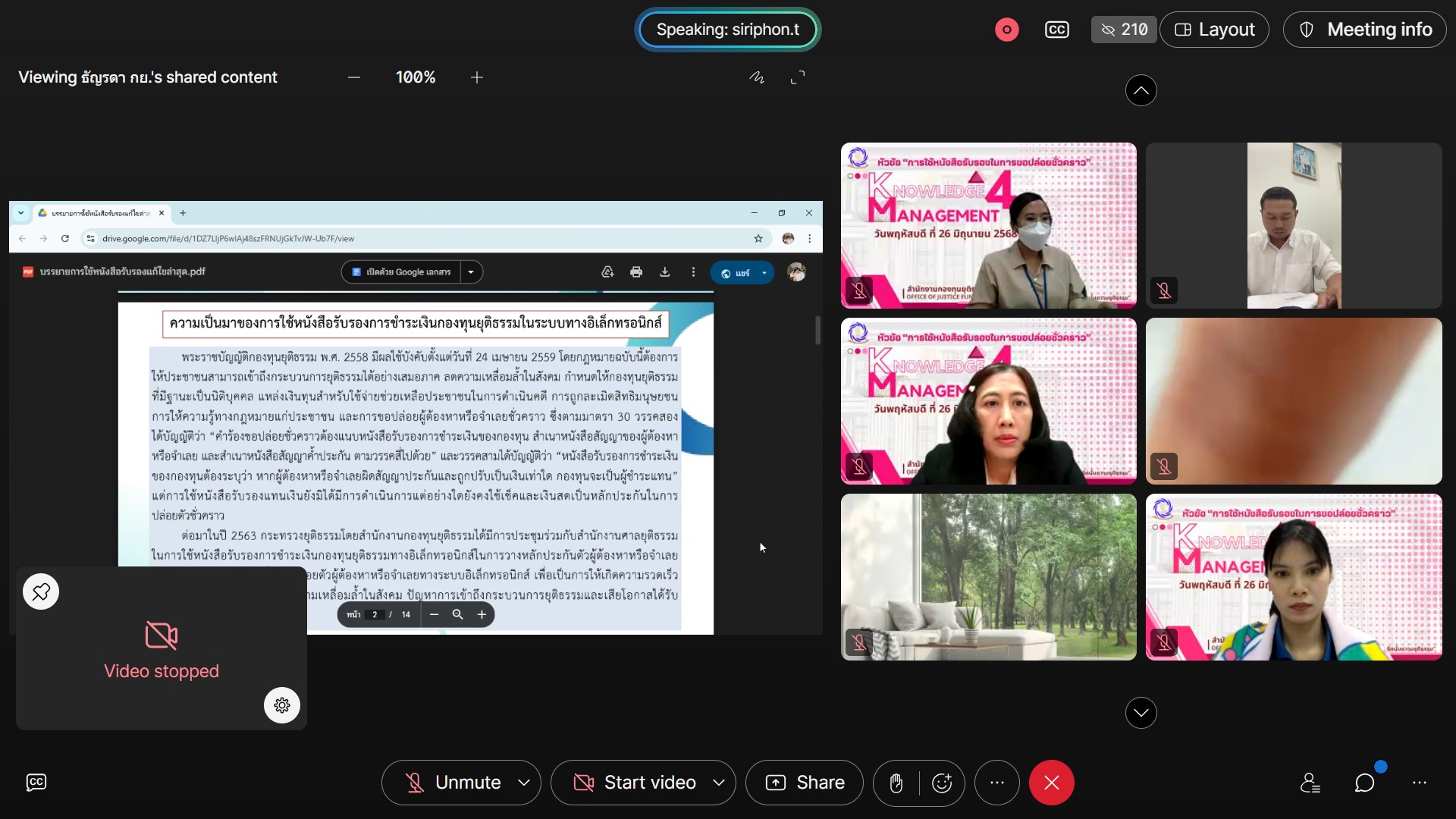Screen dimensions: 1456x819
Task: Open the participants panel
Action: 1310,783
